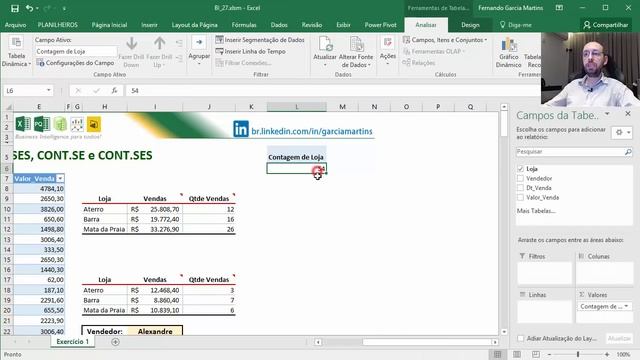This screenshot has height=360, width=640.
Task: Open the Tabela Dinâmica options icon
Action: click(16, 42)
